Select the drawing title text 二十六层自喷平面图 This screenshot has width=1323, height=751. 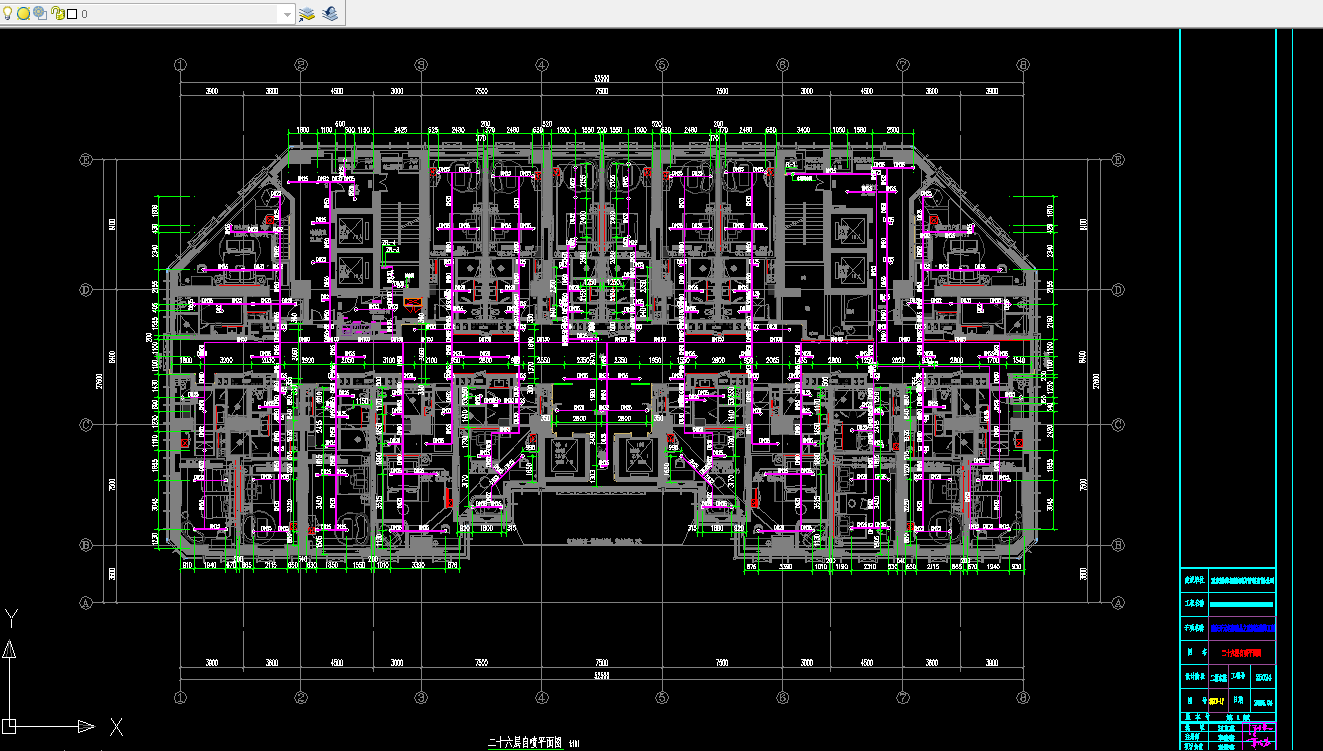pos(526,744)
